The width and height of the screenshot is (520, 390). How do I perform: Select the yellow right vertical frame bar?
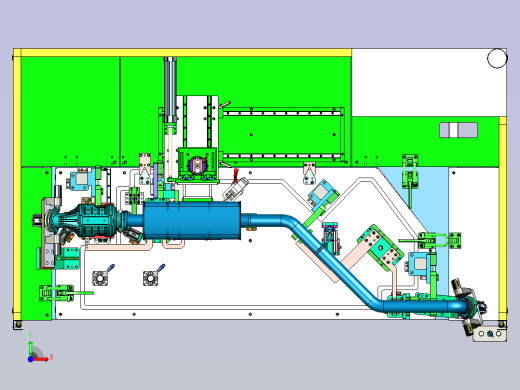(503, 218)
